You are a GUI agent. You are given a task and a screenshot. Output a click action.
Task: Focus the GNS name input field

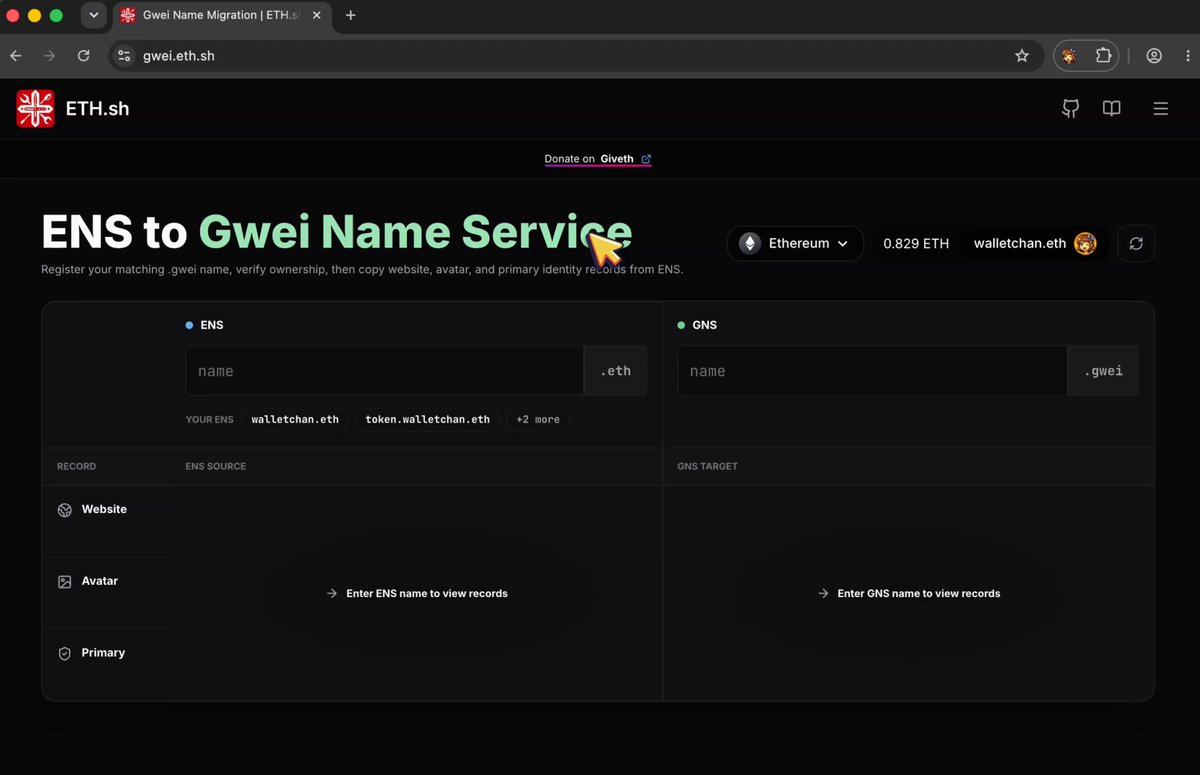click(x=873, y=371)
